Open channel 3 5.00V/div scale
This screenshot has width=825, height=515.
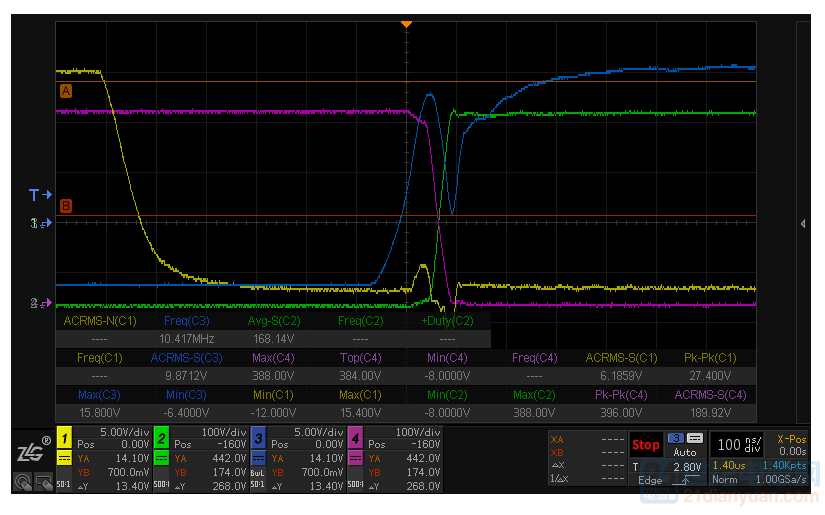(318, 432)
